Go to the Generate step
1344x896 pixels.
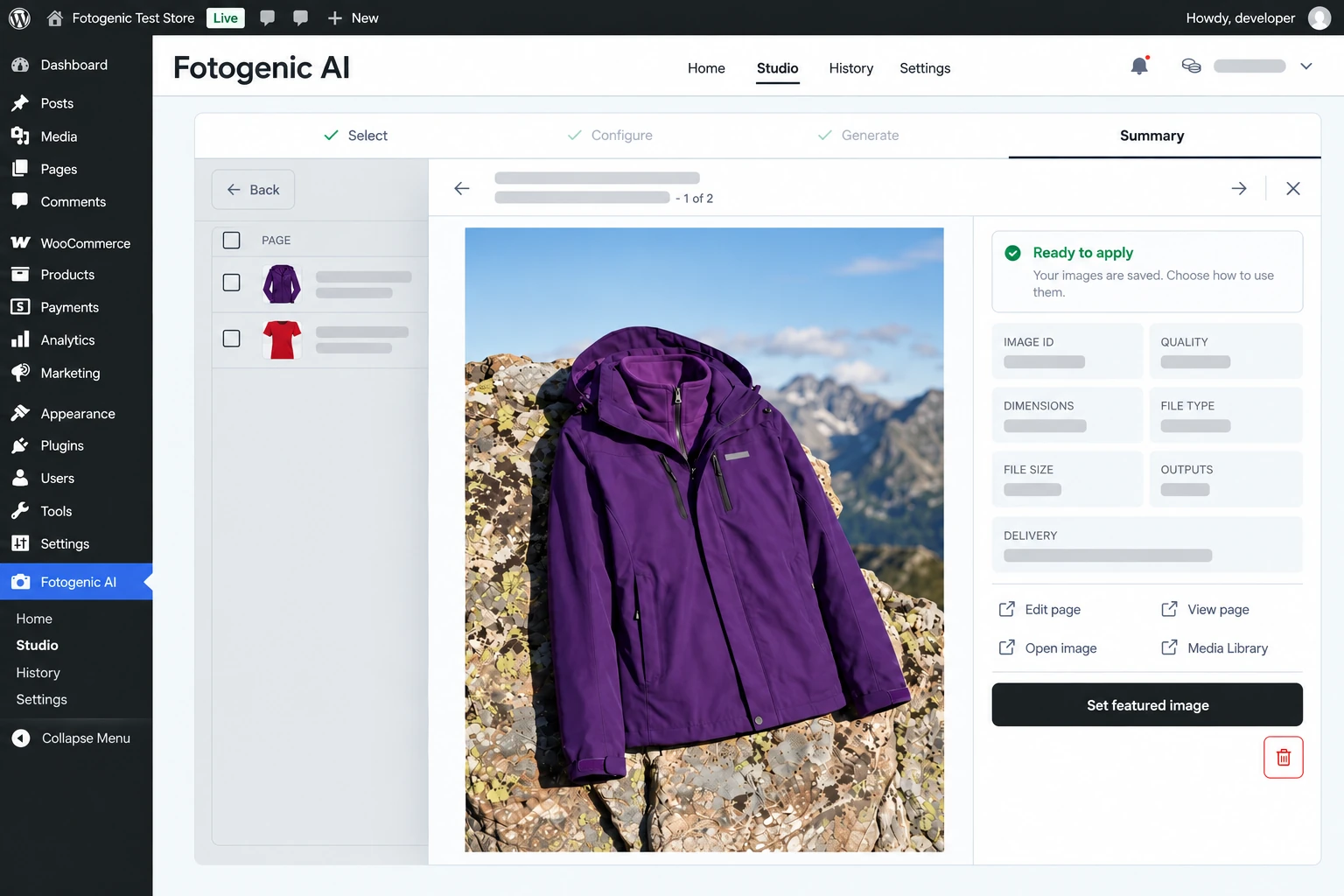(857, 136)
